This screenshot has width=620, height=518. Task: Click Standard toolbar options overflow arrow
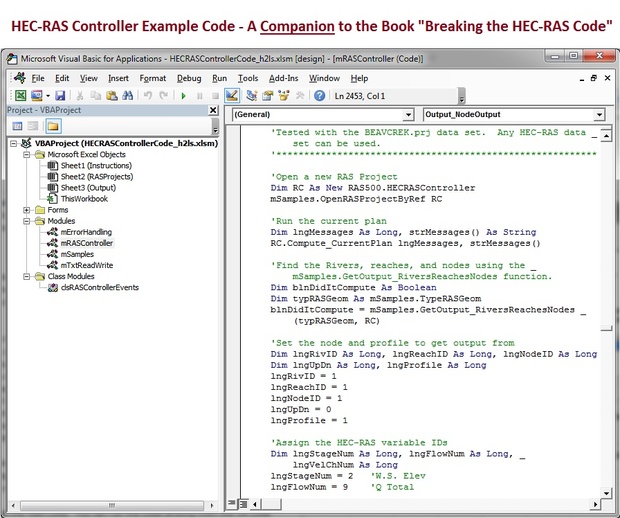(x=461, y=96)
